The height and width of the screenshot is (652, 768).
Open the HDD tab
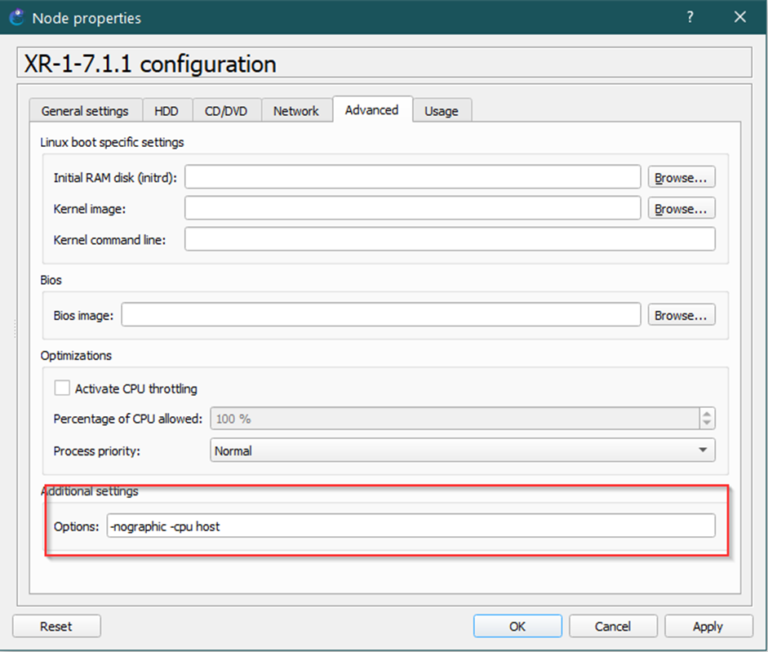click(x=166, y=111)
